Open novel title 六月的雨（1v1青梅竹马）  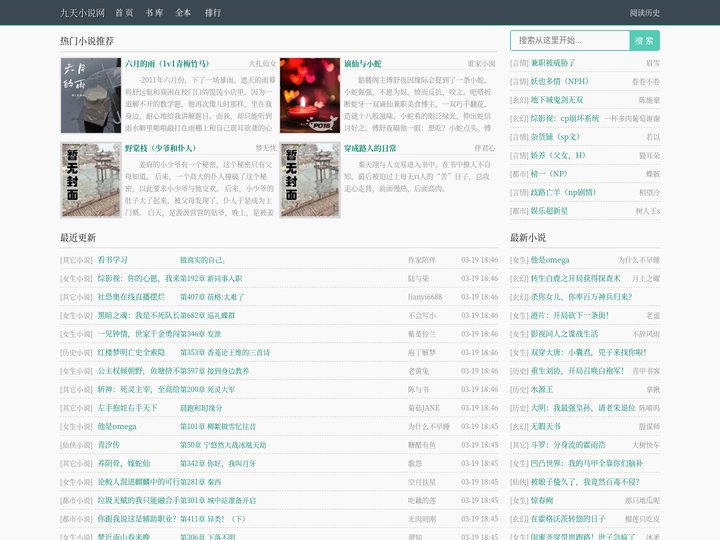click(167, 63)
